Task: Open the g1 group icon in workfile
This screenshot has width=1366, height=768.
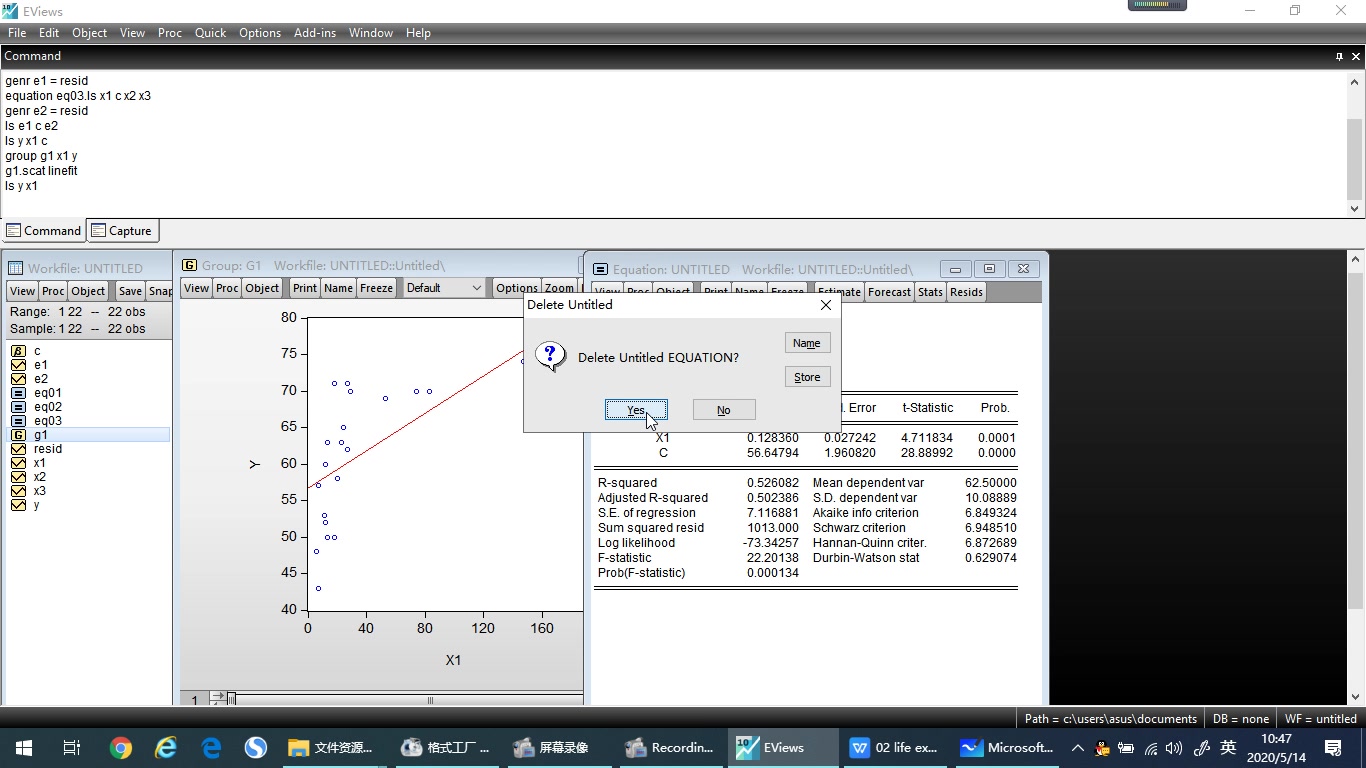Action: click(29, 434)
